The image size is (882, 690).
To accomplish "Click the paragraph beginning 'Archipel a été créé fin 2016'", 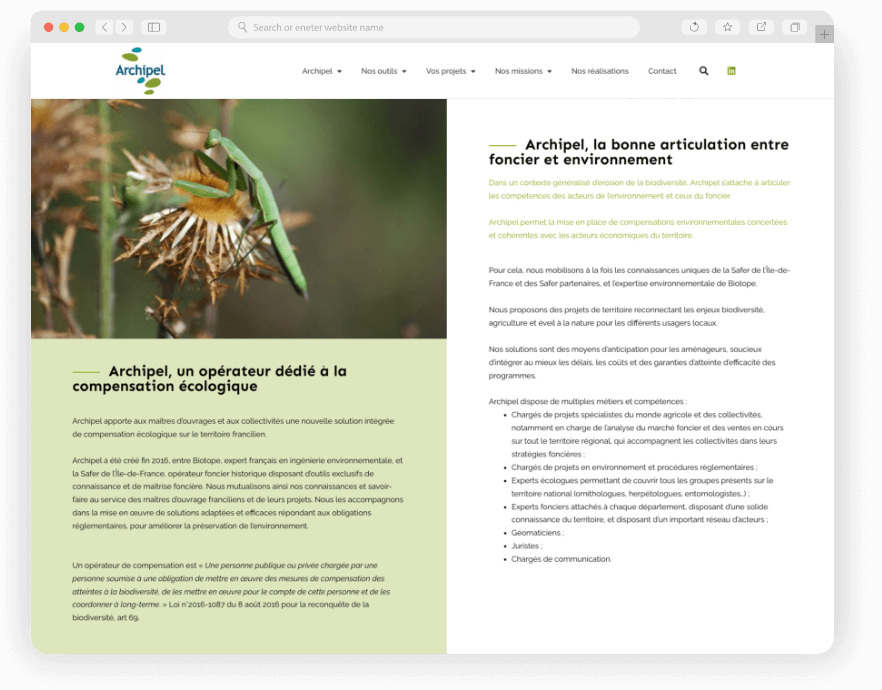I will (x=237, y=493).
